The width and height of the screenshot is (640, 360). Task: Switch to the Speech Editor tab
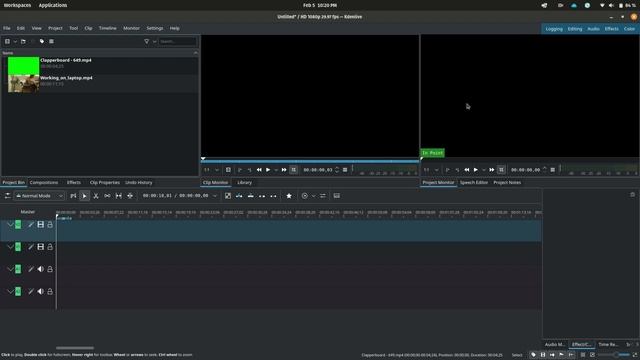click(474, 182)
